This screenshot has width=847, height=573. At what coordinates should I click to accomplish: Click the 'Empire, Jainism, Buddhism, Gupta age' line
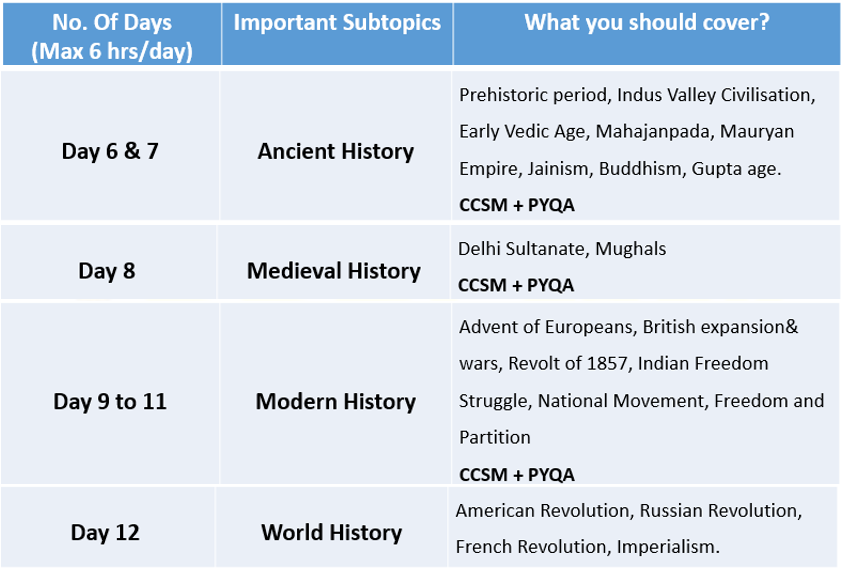pyautogui.click(x=620, y=169)
